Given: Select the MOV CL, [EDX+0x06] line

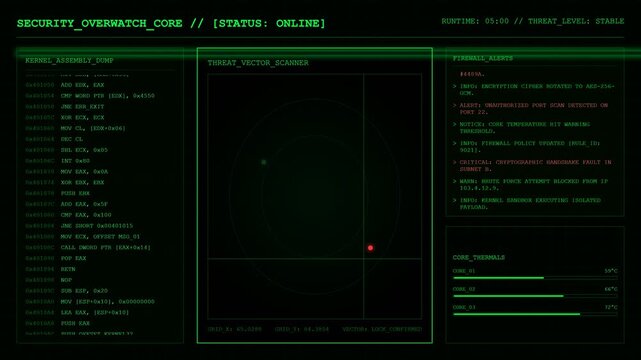Looking at the screenshot, I should click(75, 128).
